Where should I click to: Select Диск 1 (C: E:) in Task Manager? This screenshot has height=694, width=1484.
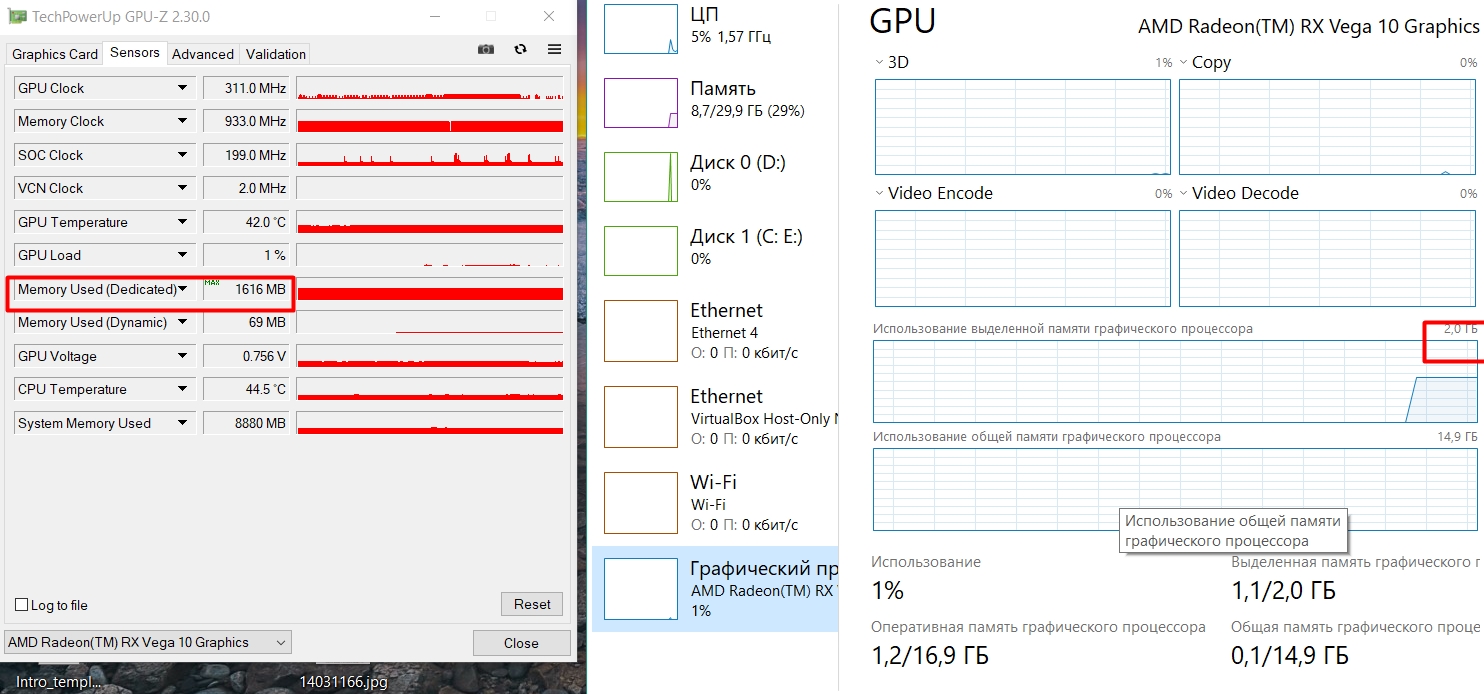(x=715, y=251)
